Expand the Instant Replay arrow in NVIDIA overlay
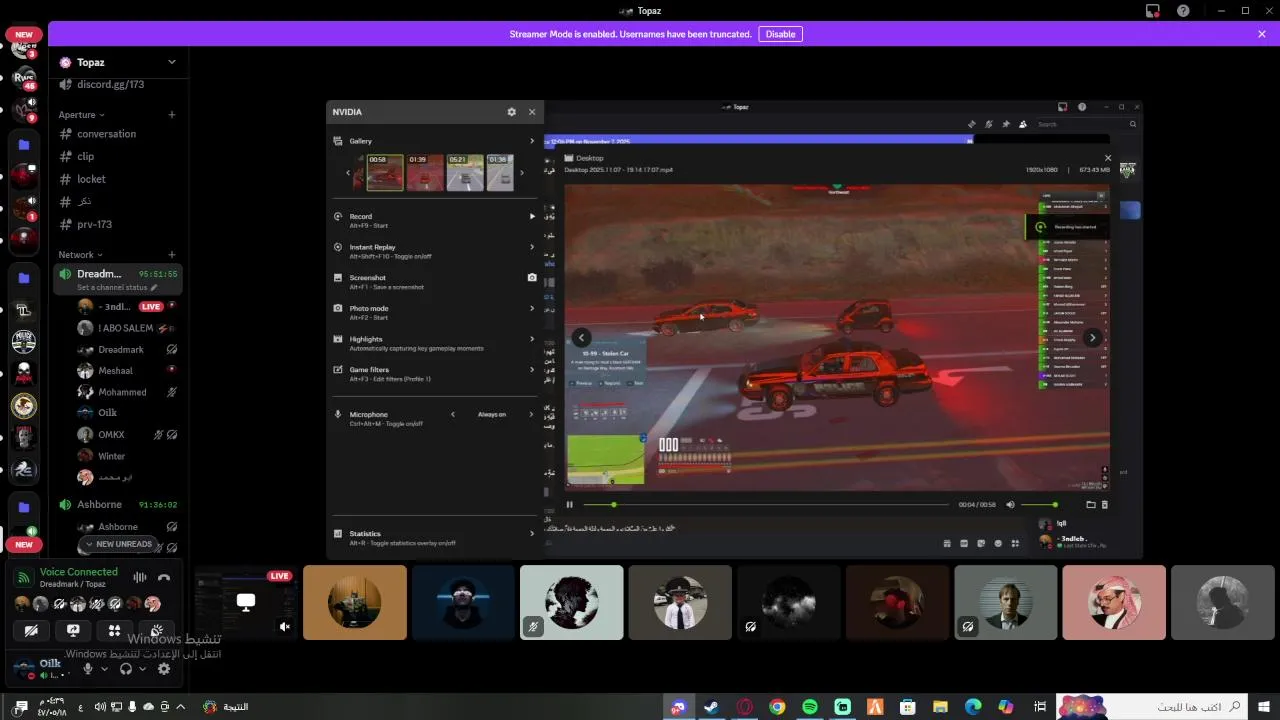This screenshot has height=720, width=1280. 532,247
